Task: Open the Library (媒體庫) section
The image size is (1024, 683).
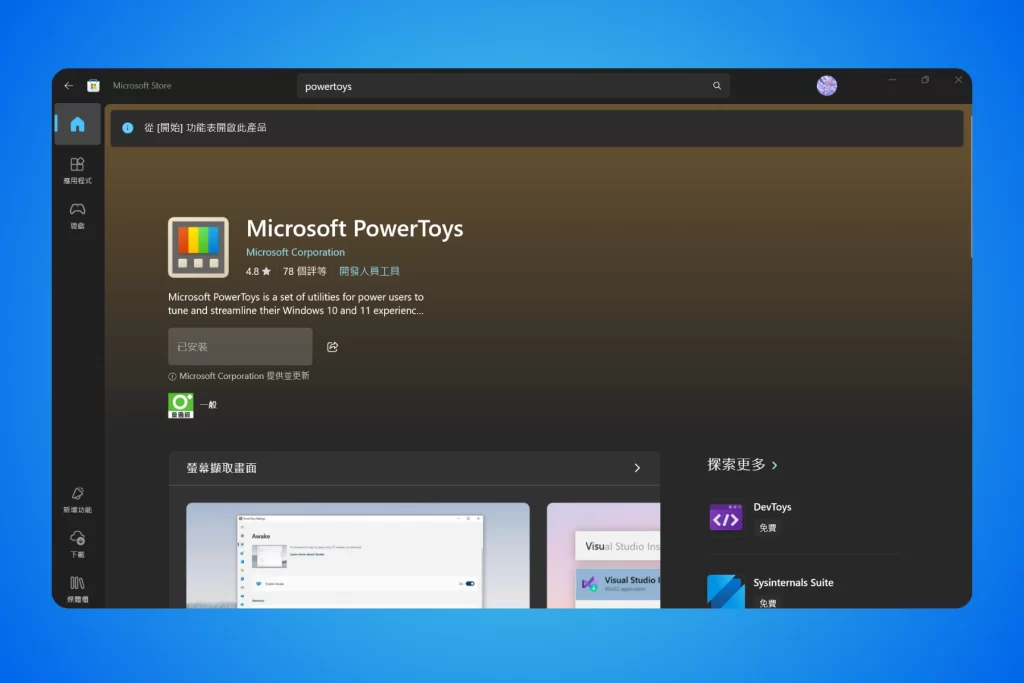Action: [x=77, y=588]
